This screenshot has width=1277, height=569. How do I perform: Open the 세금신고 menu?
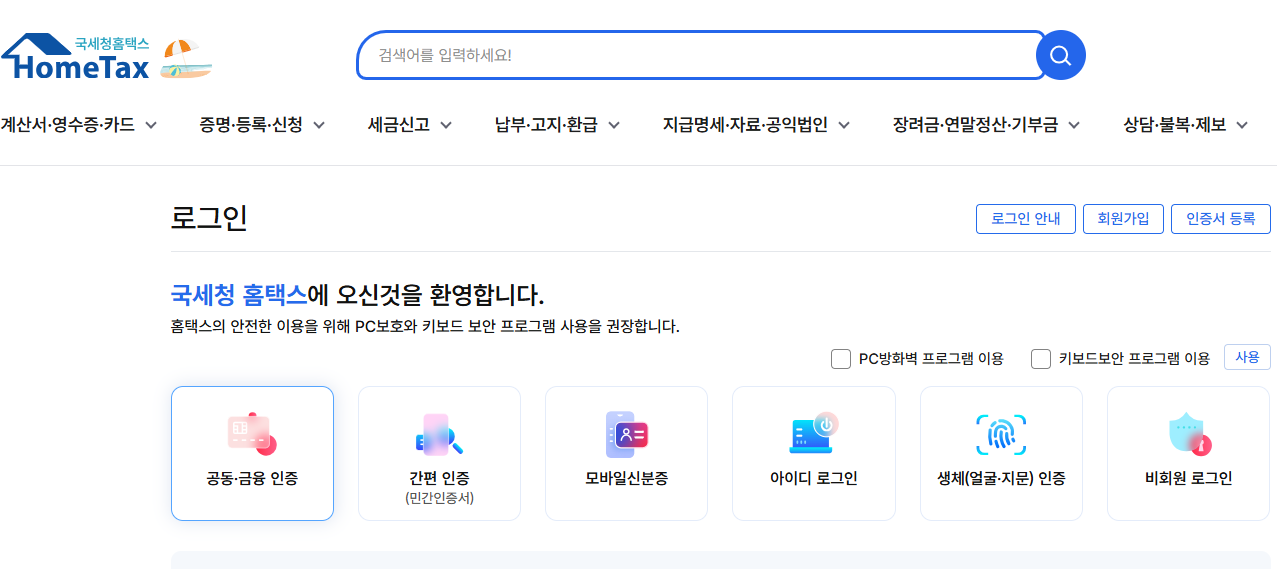coord(399,125)
